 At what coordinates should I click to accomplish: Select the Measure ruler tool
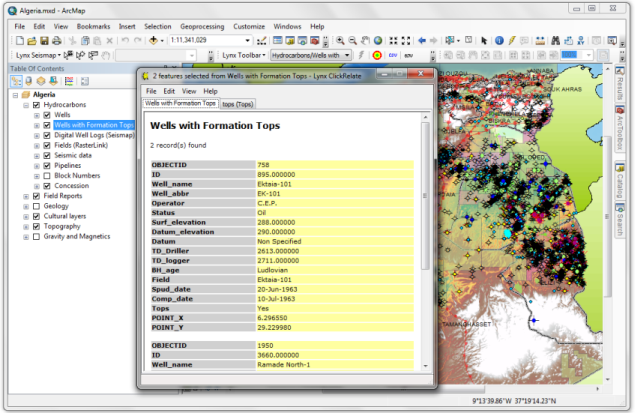[540, 40]
